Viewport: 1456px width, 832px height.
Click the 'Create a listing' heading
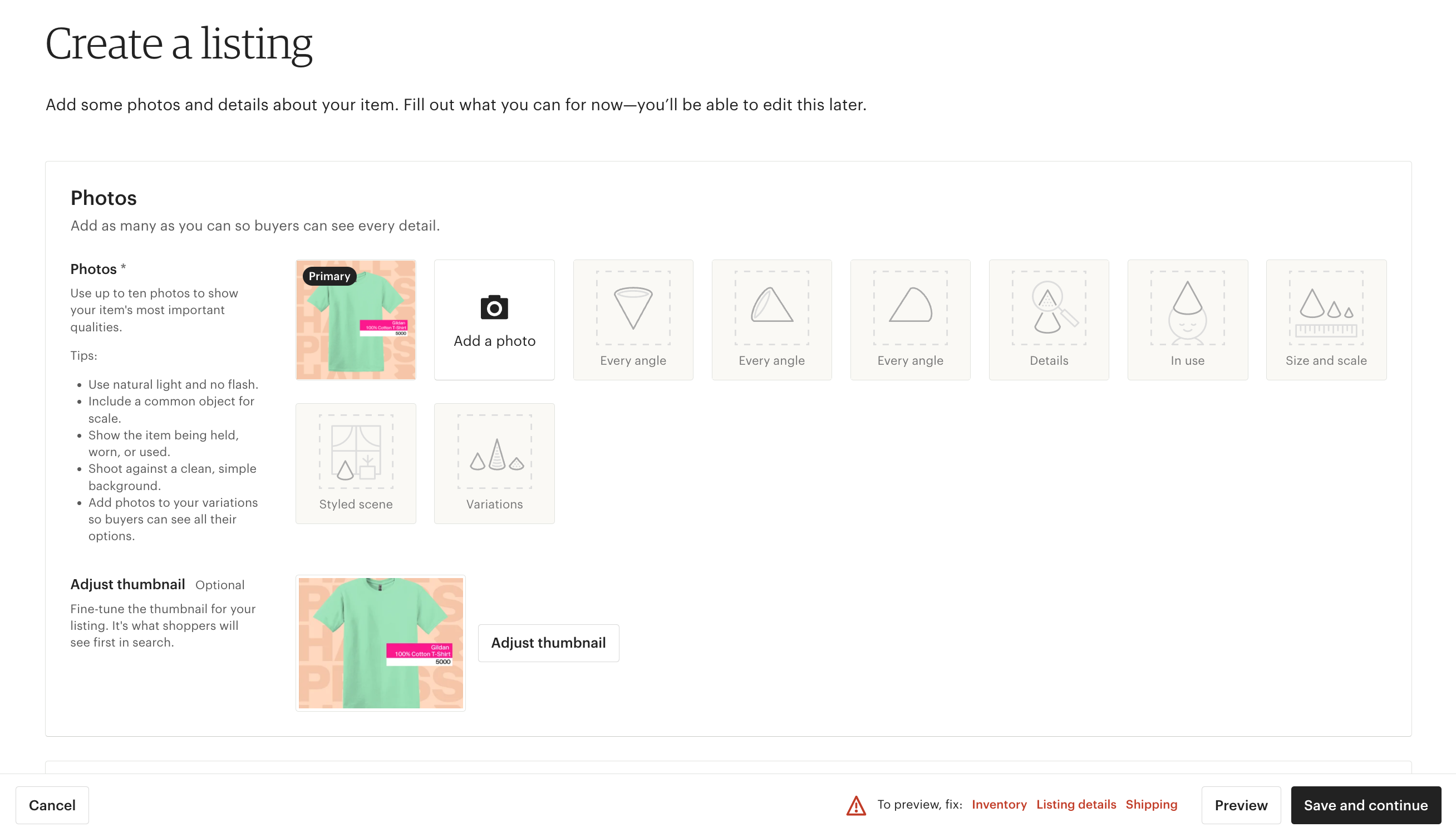pyautogui.click(x=179, y=44)
